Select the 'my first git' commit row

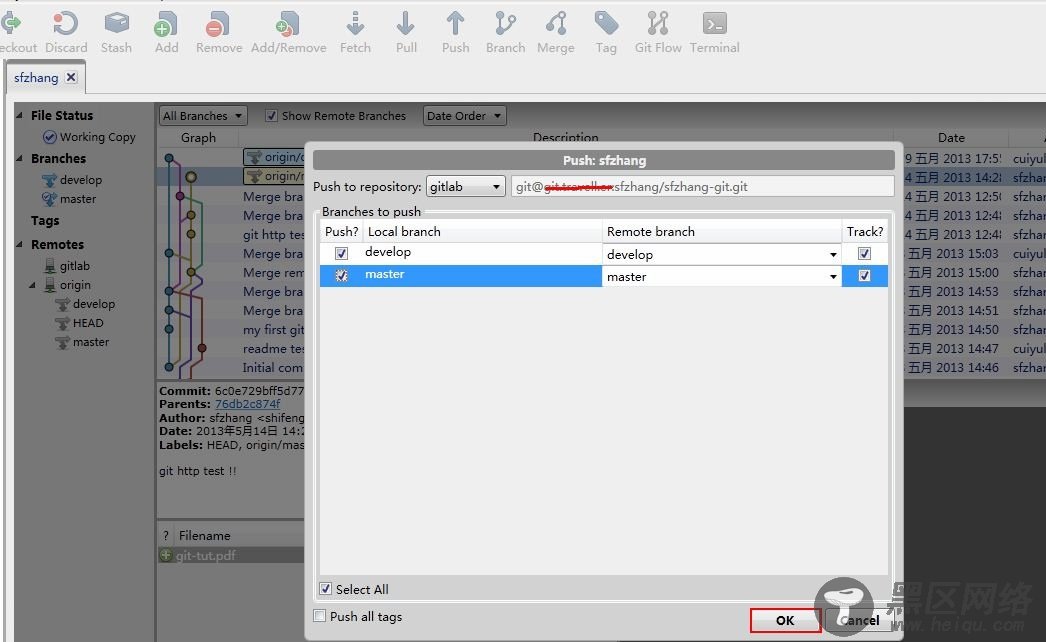(273, 330)
